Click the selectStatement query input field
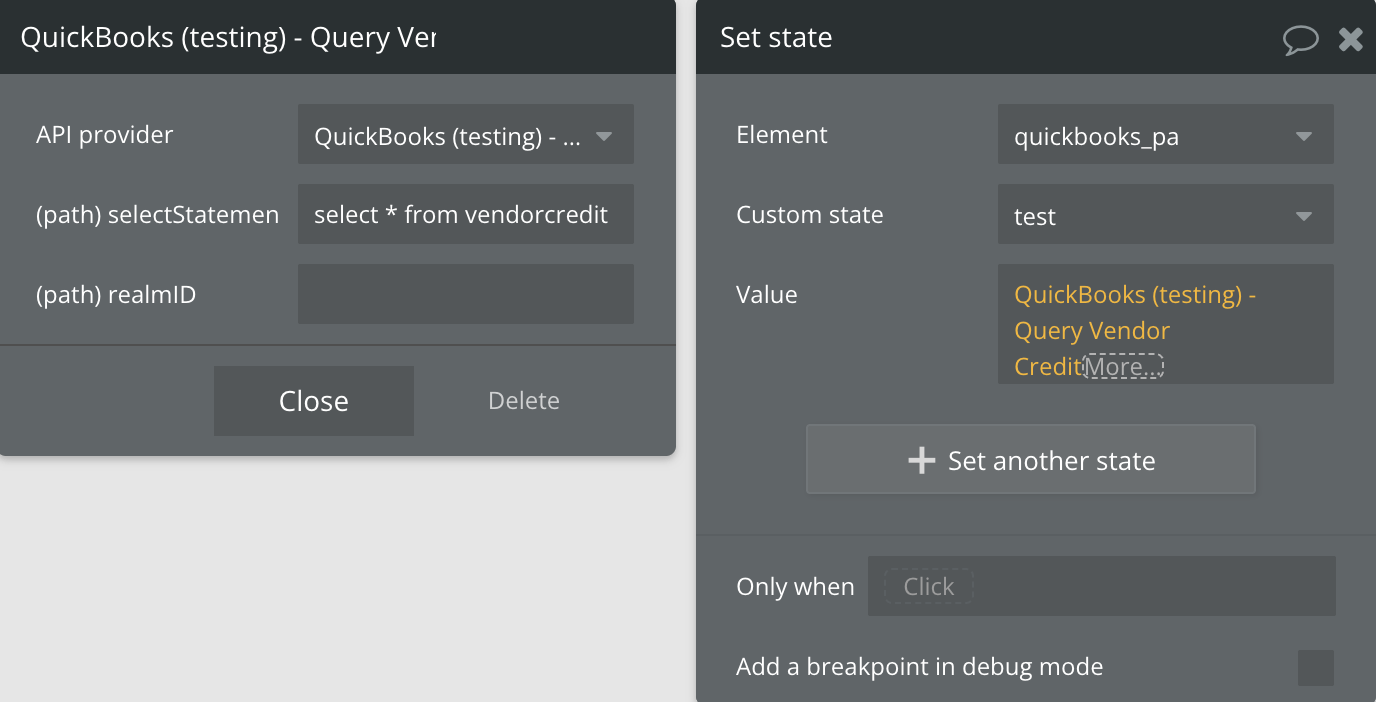The image size is (1376, 702). [466, 214]
